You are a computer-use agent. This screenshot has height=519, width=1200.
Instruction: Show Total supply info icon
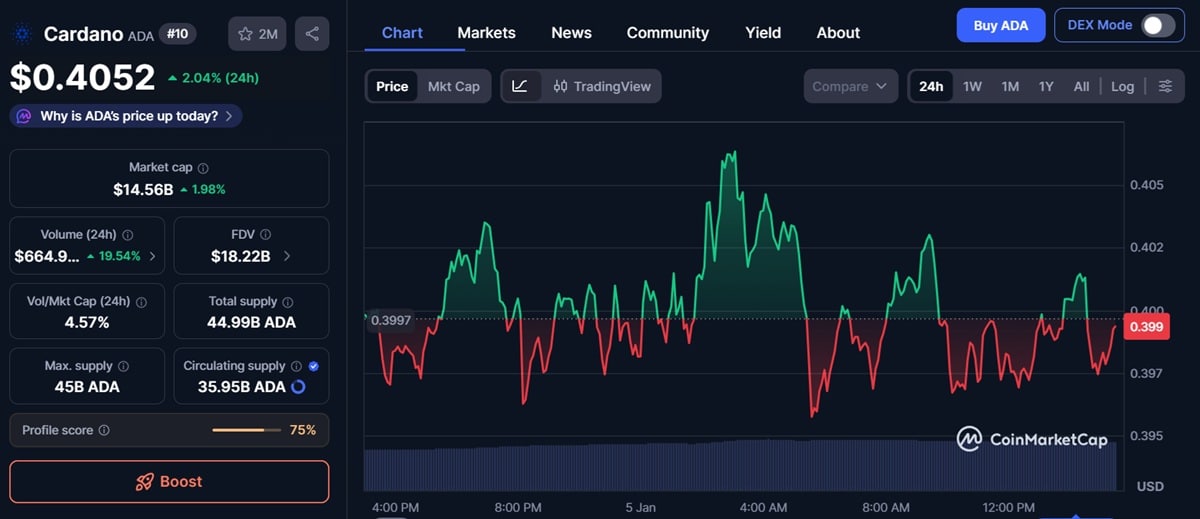287,301
